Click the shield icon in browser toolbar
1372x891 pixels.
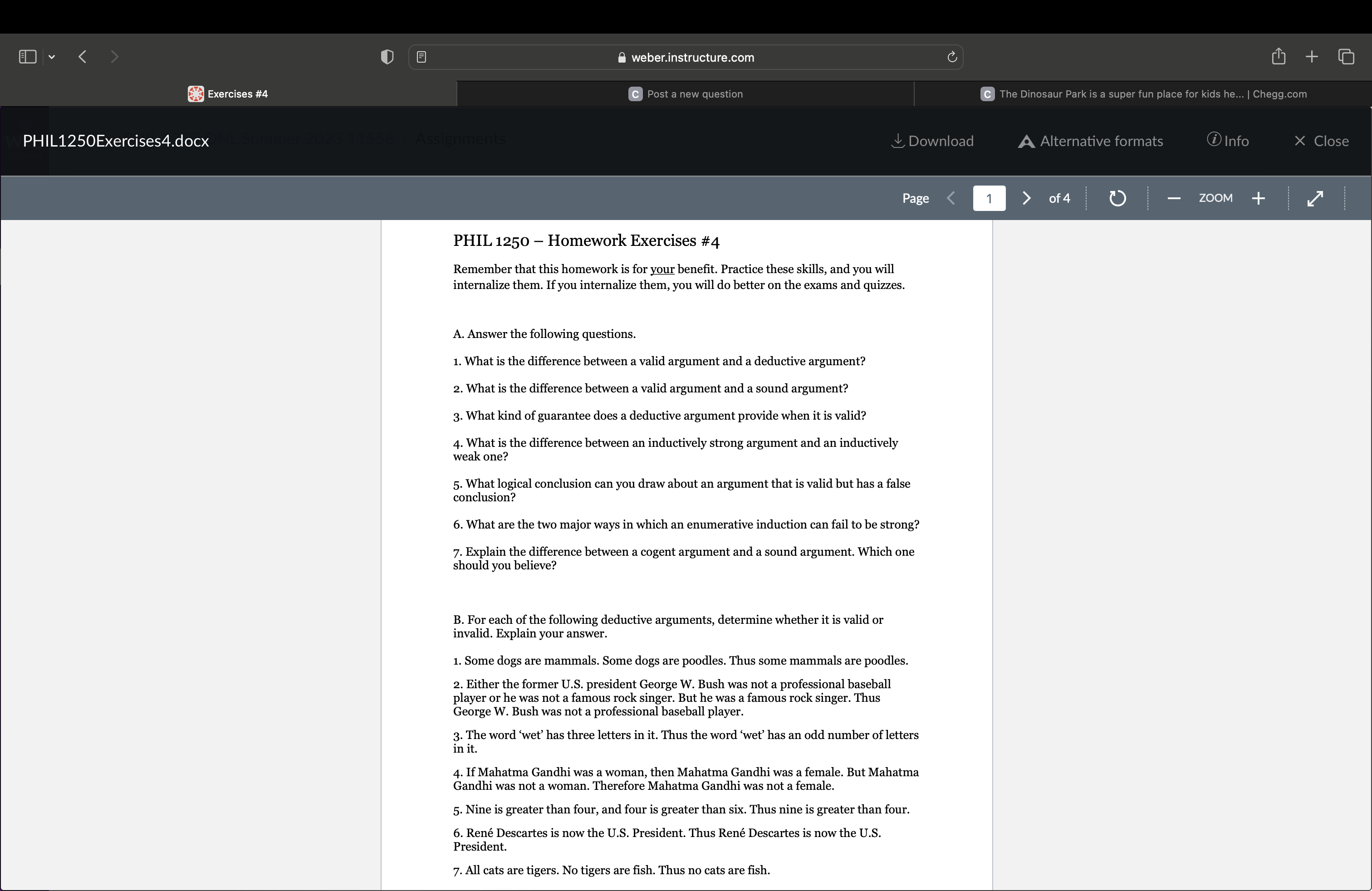pyautogui.click(x=387, y=57)
